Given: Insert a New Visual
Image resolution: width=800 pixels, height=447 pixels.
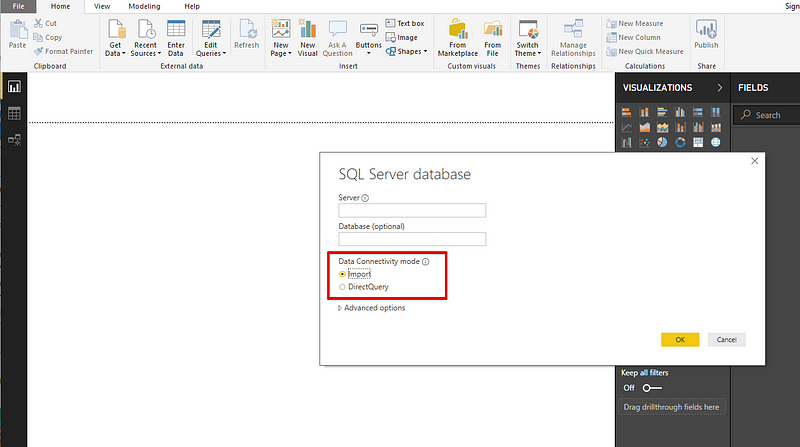Looking at the screenshot, I should pyautogui.click(x=308, y=38).
